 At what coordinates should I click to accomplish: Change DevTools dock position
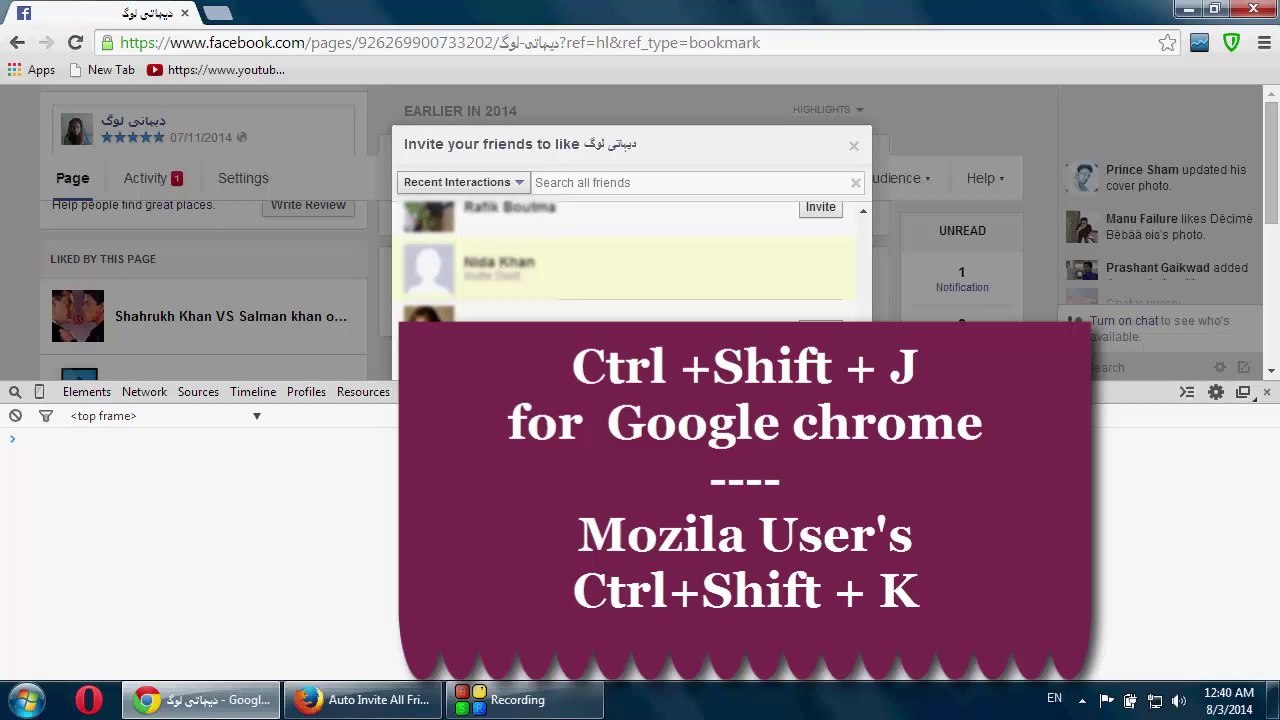pyautogui.click(x=1243, y=392)
